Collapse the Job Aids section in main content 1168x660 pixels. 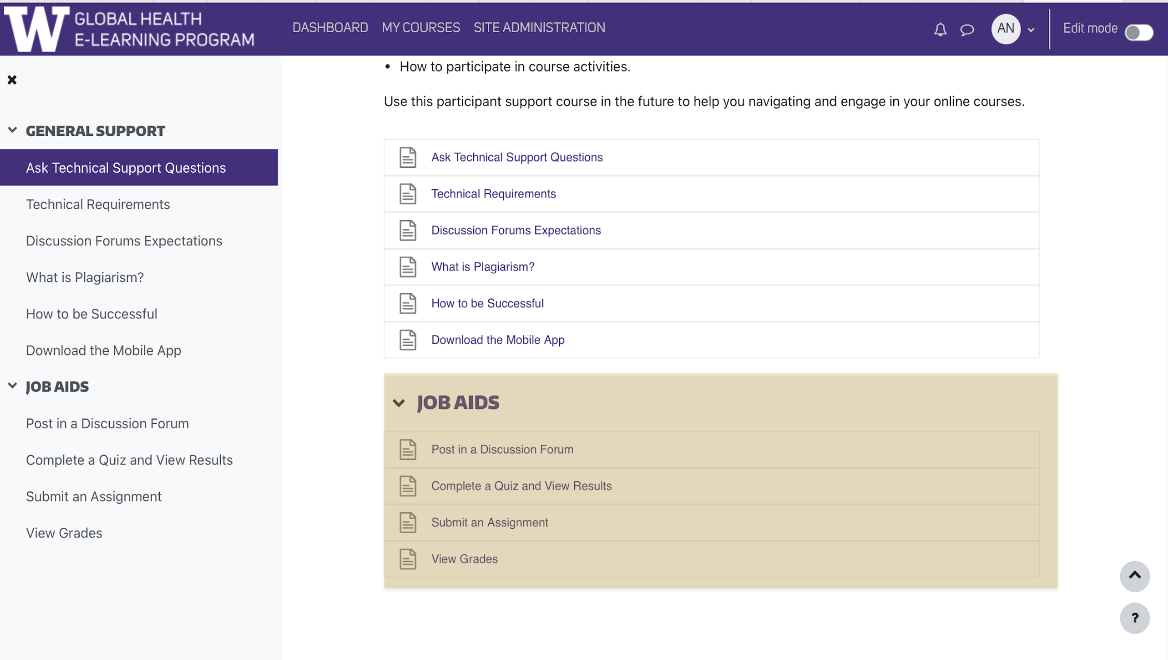point(399,403)
